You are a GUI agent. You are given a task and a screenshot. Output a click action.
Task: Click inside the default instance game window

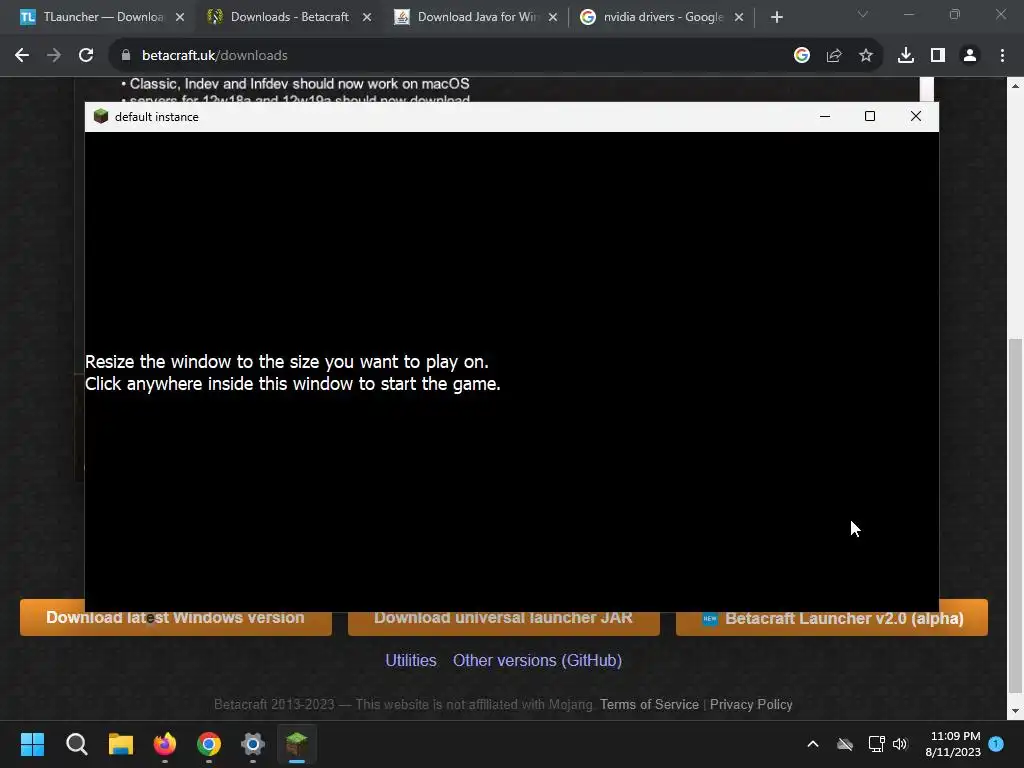pos(512,372)
